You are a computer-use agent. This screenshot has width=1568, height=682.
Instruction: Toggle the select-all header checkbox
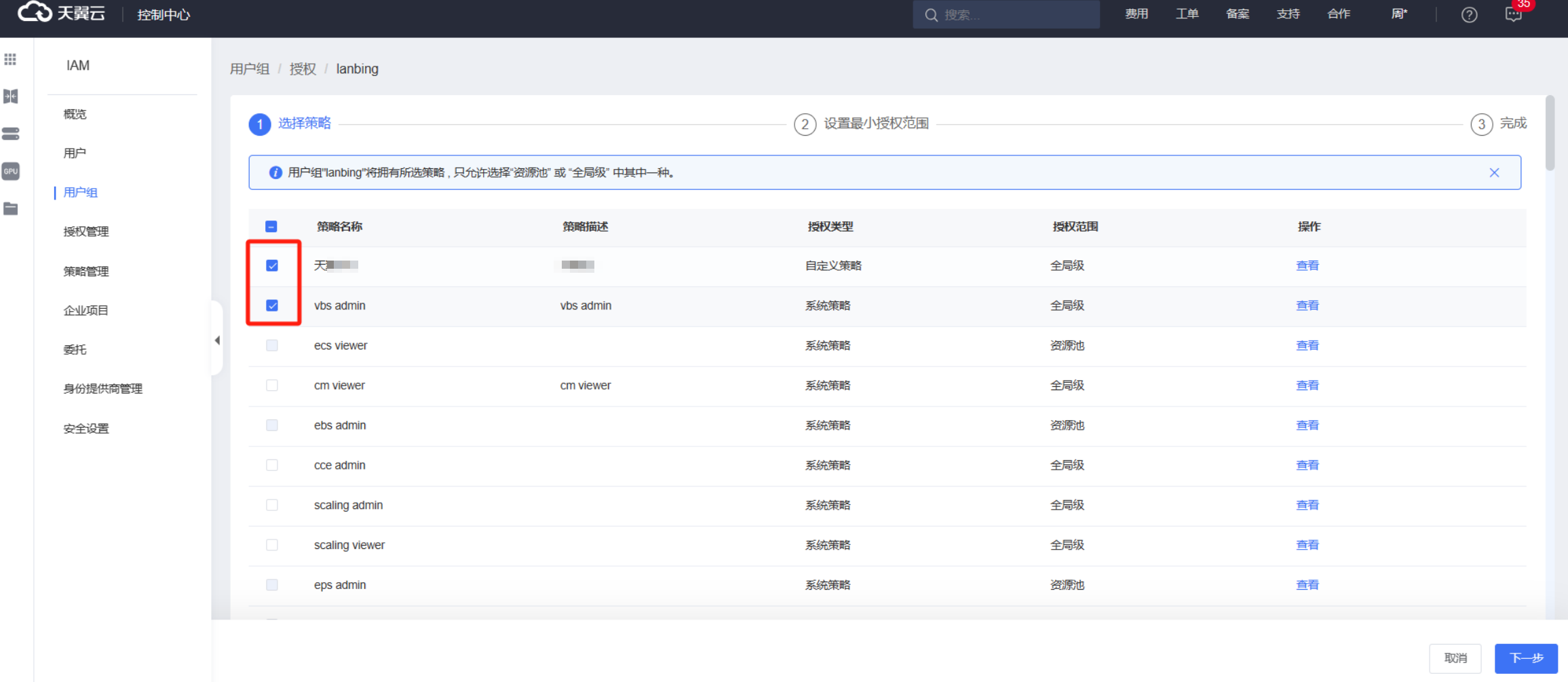pos(271,227)
